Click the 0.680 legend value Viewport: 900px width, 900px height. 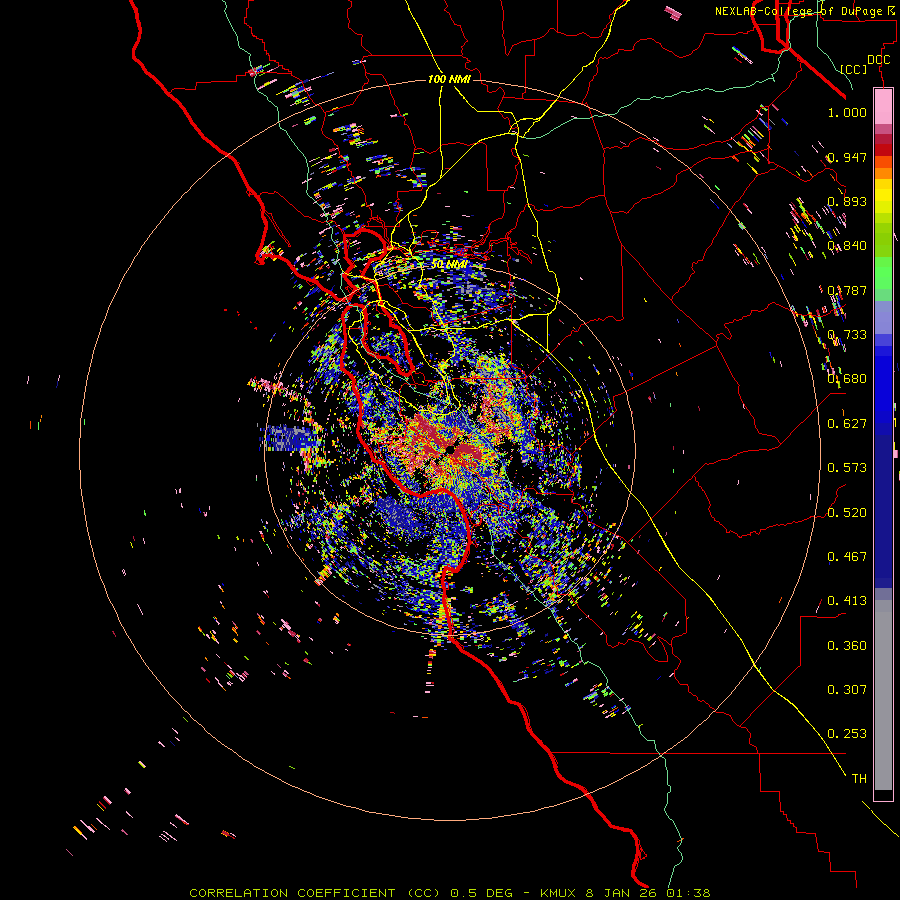point(847,379)
